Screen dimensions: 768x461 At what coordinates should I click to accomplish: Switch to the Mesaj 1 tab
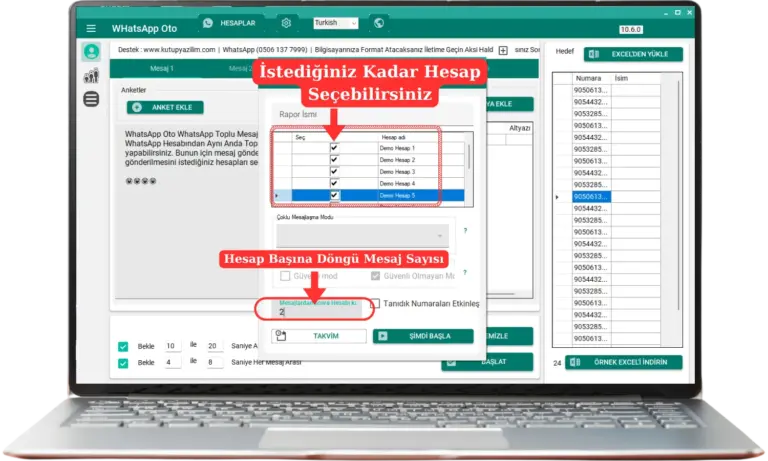pyautogui.click(x=162, y=69)
